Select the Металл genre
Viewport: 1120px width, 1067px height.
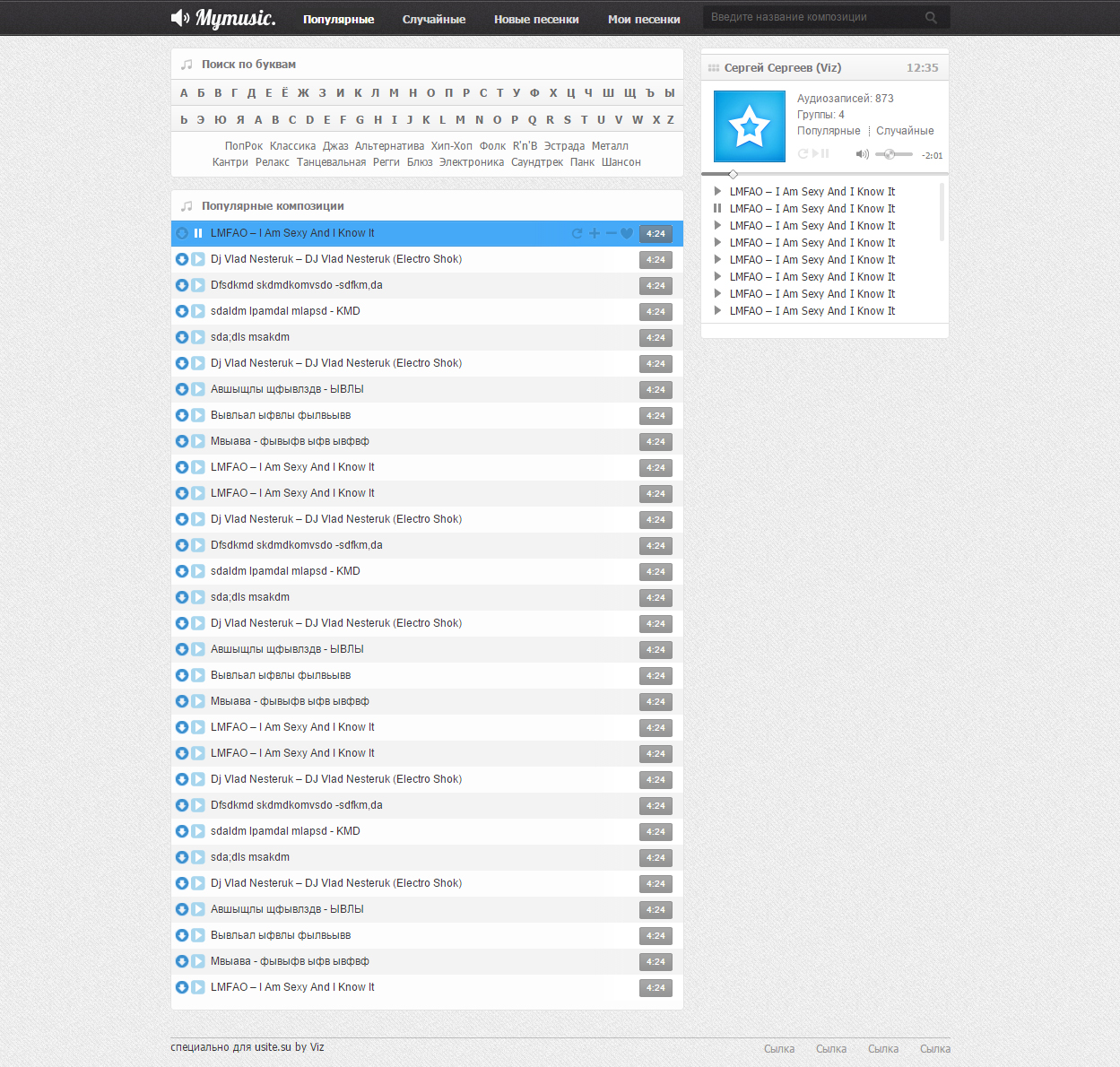[x=610, y=146]
